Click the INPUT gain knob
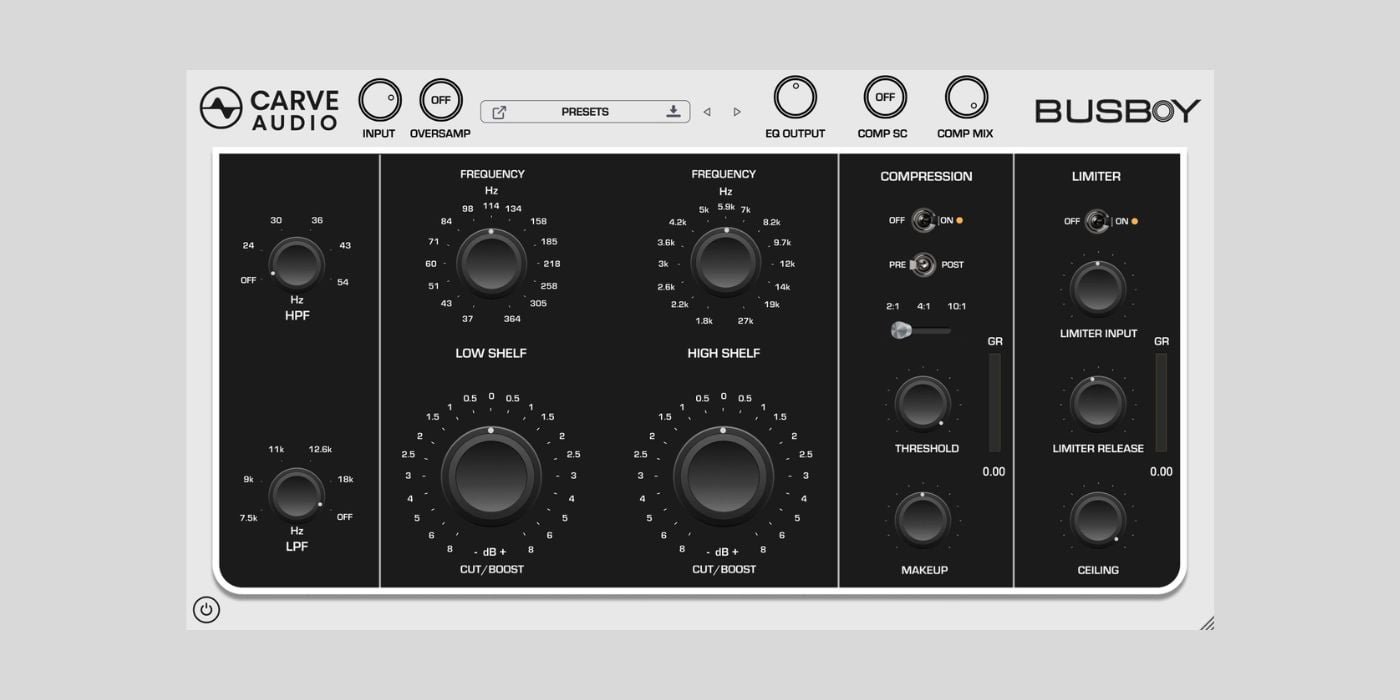 379,100
